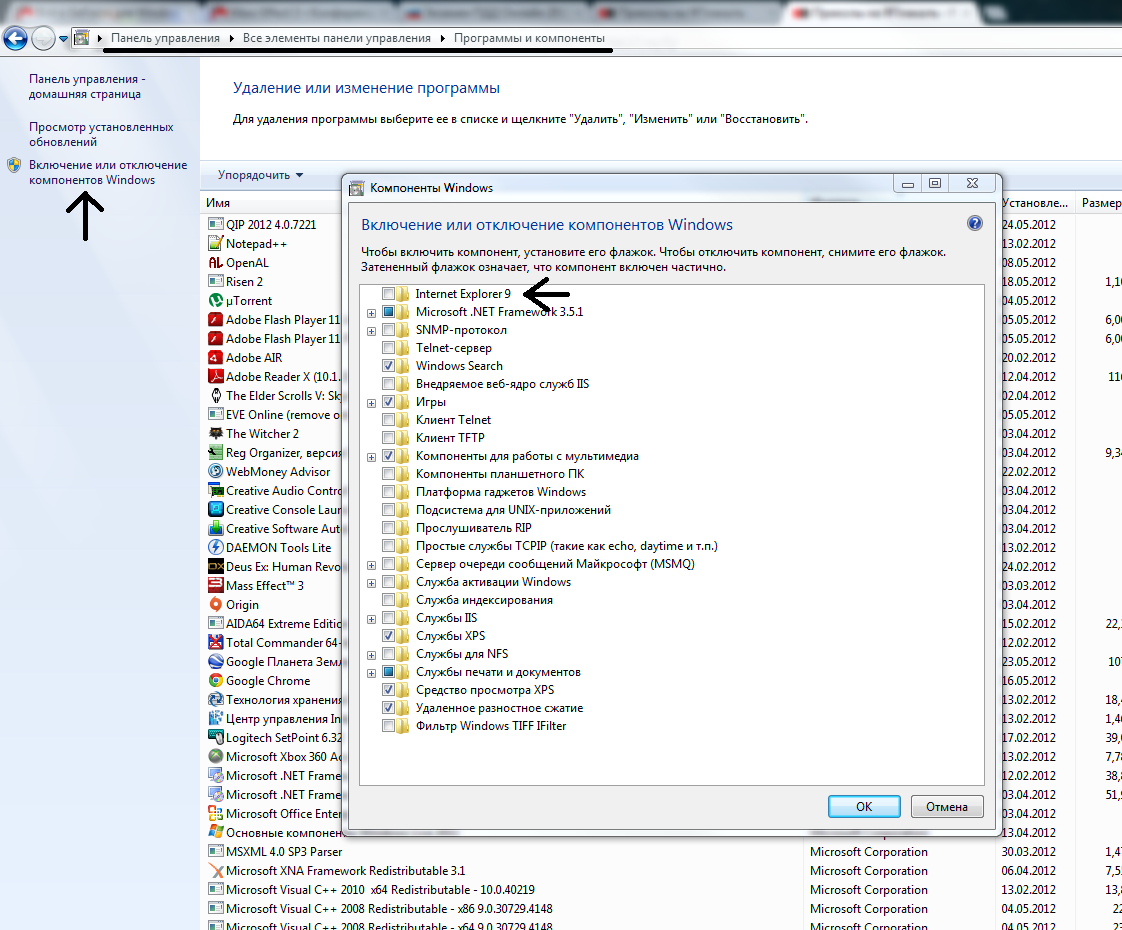Open Панель управления - домашняя страница link
Image resolution: width=1122 pixels, height=930 pixels.
[87, 87]
